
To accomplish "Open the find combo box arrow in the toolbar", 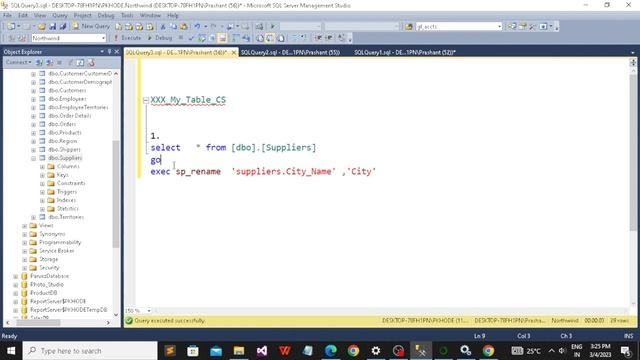I will click(x=499, y=27).
